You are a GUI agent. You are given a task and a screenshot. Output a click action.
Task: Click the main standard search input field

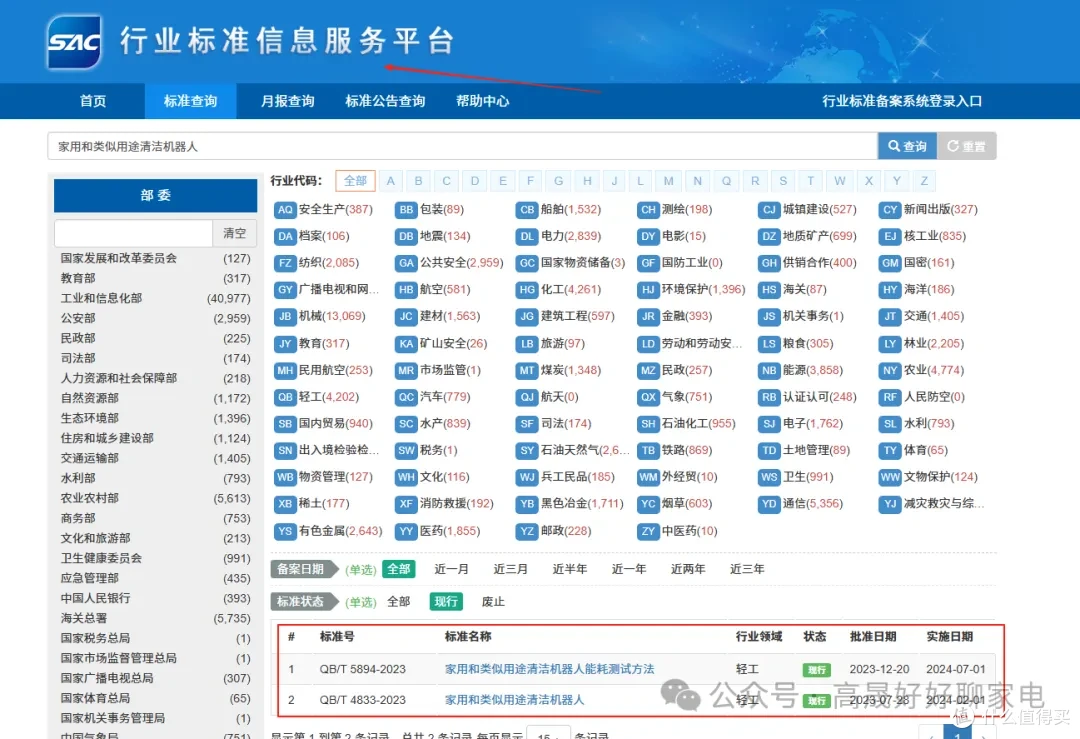tap(463, 146)
